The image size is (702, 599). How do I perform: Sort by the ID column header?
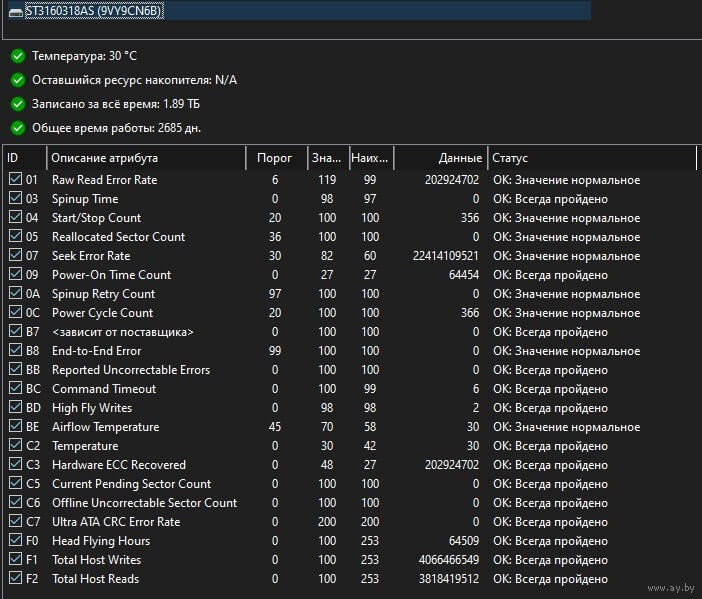[x=24, y=158]
